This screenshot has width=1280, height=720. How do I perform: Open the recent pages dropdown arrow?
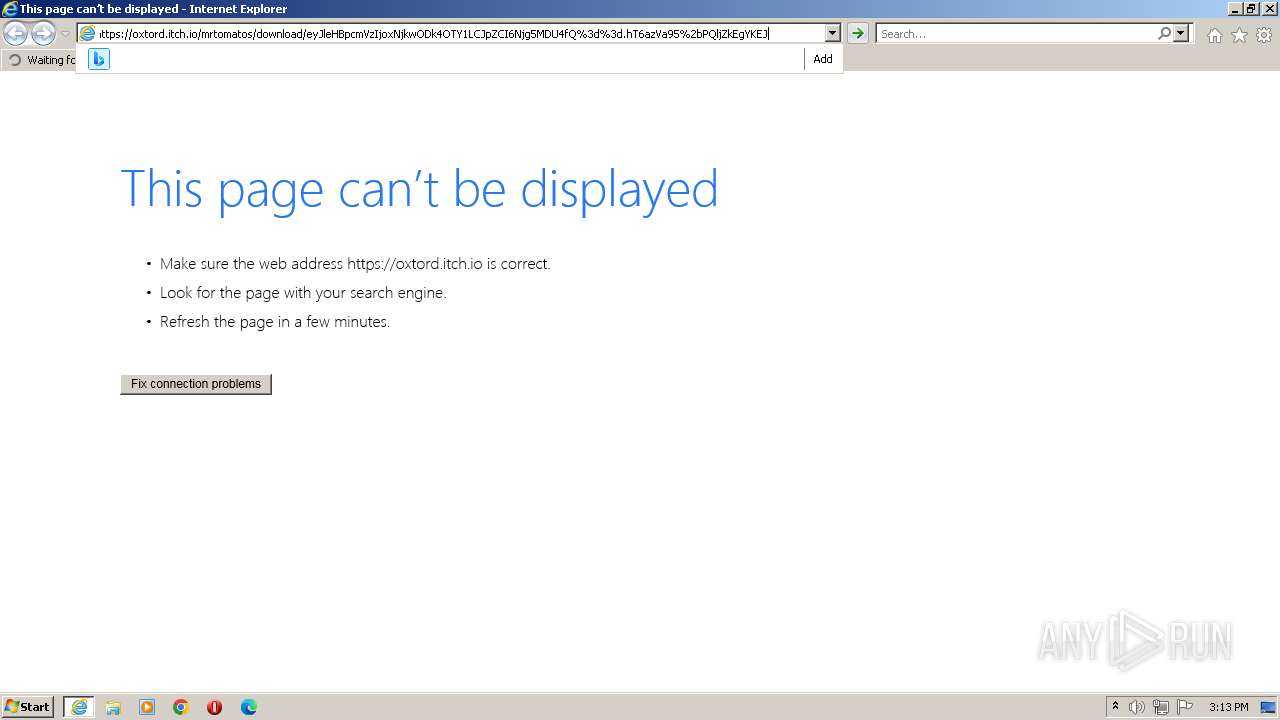click(65, 34)
